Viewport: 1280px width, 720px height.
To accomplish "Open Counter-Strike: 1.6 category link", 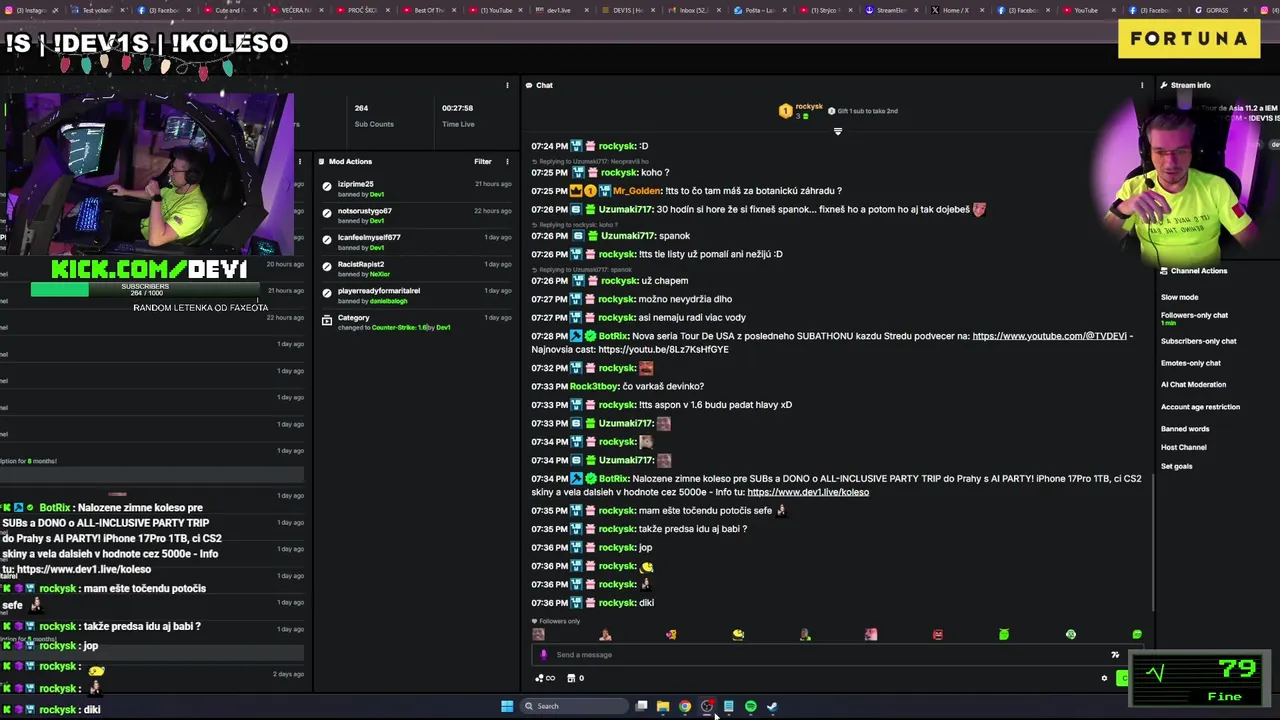I will [400, 328].
